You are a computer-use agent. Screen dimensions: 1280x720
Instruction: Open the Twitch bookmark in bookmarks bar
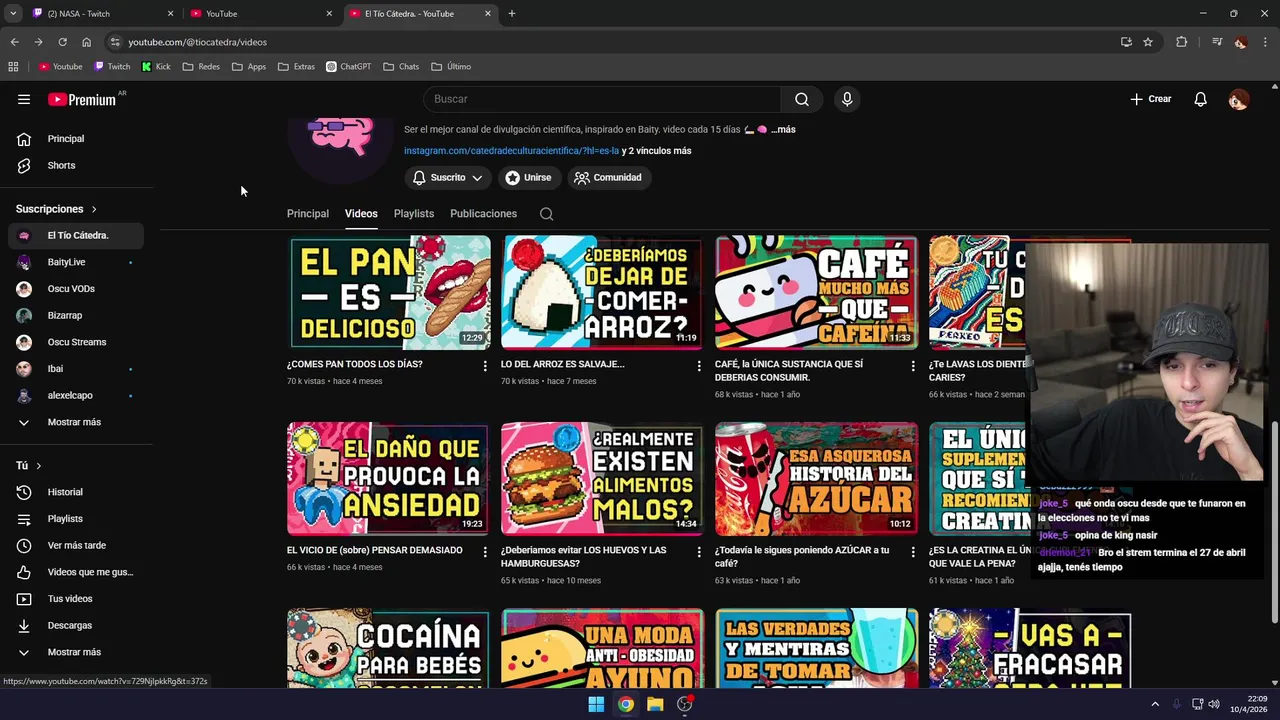[x=112, y=67]
